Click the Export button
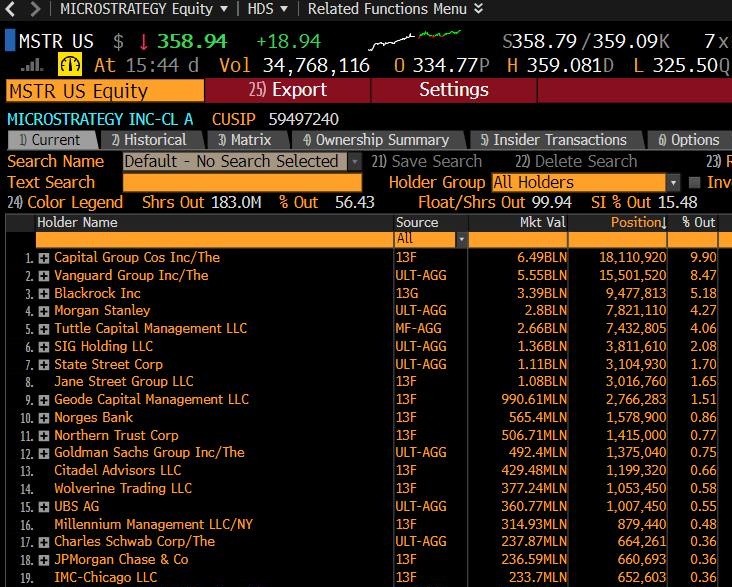The width and height of the screenshot is (732, 587). 288,90
